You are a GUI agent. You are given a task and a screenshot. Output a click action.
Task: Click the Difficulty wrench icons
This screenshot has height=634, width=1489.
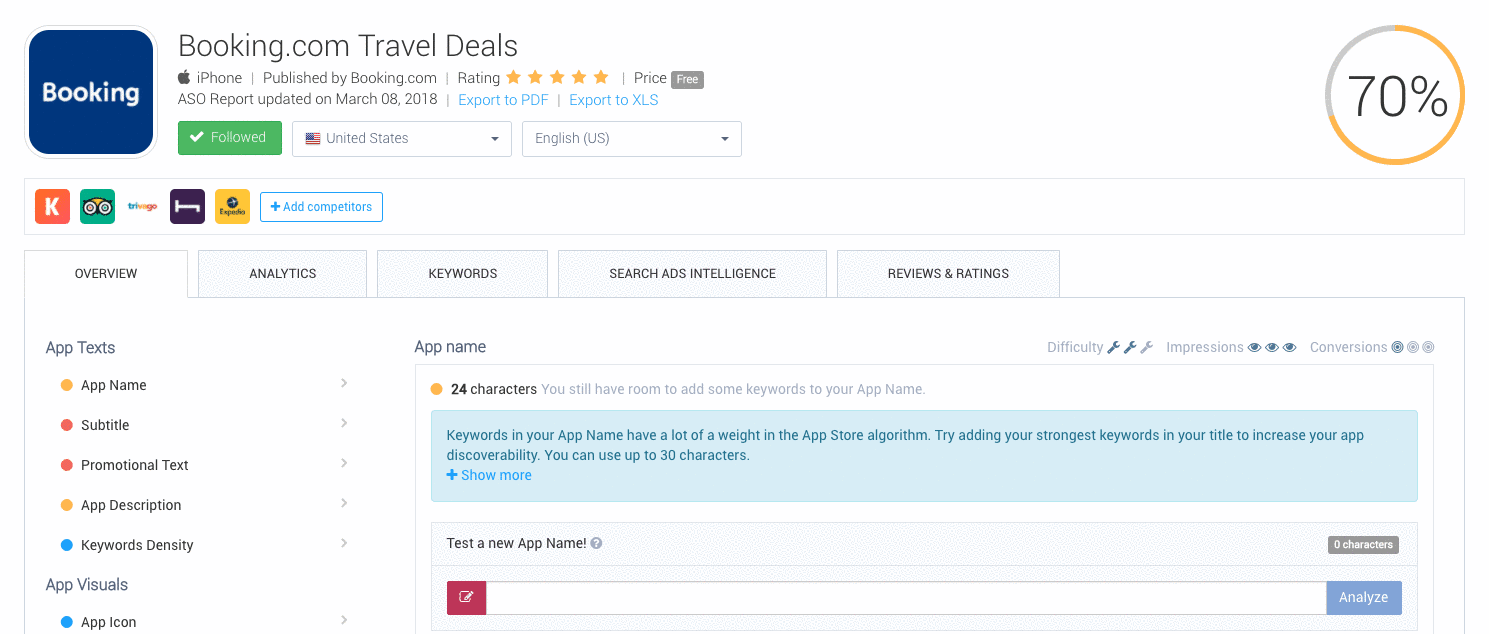[x=1130, y=347]
